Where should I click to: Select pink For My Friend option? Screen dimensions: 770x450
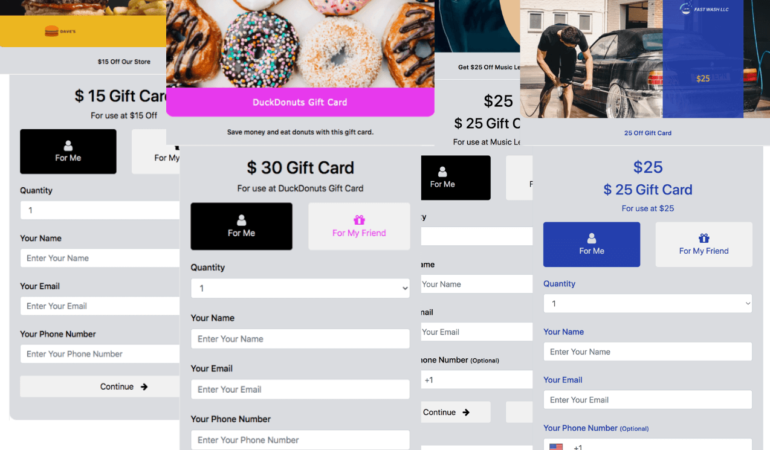(x=359, y=226)
